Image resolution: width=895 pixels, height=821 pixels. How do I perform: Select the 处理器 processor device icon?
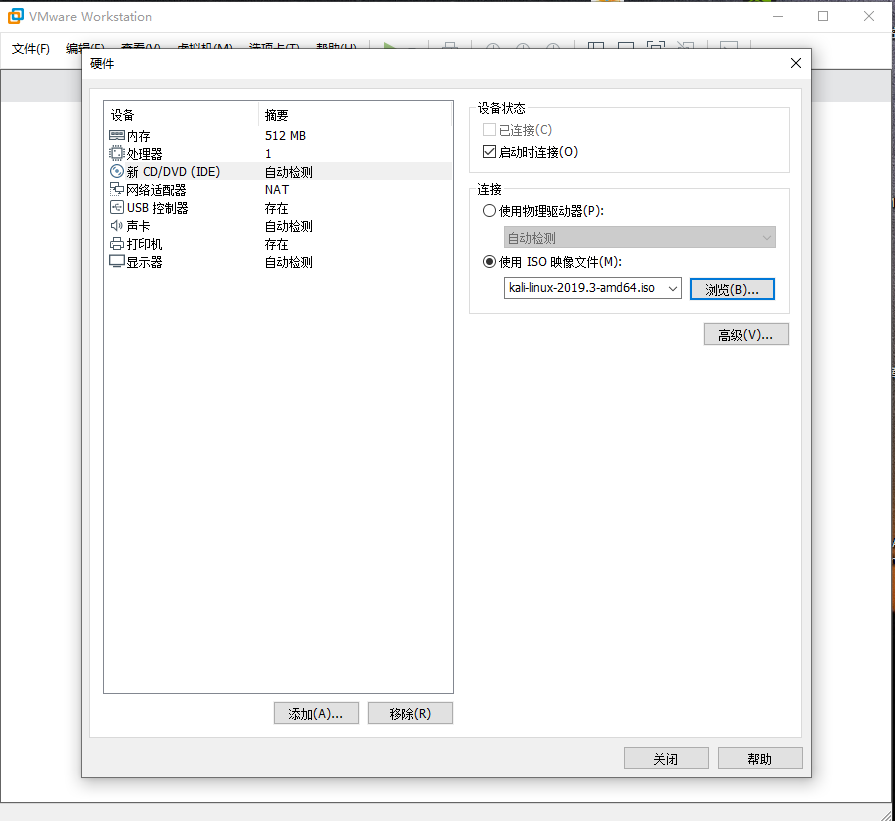coord(116,153)
